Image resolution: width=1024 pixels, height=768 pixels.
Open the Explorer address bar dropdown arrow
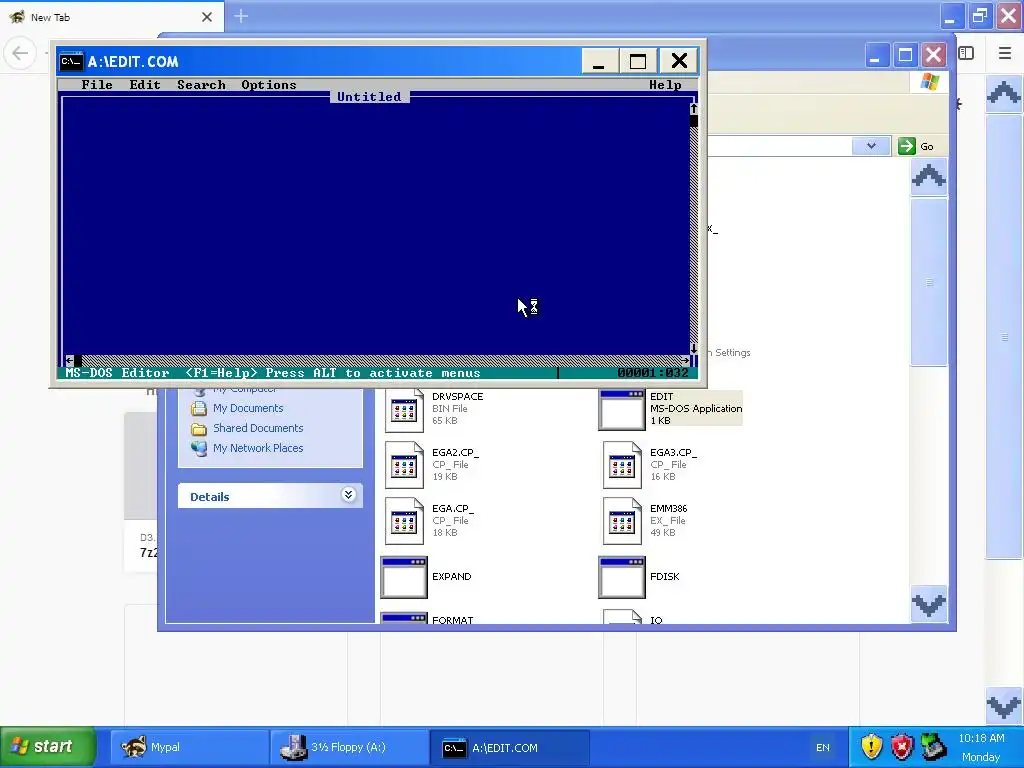coord(871,146)
